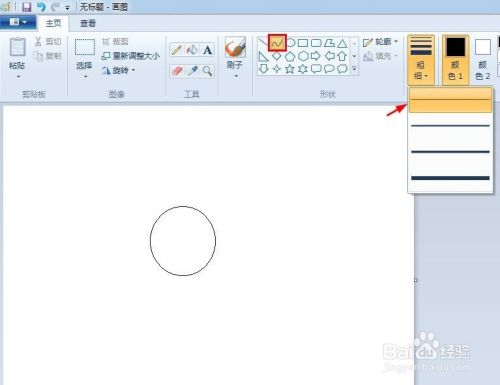Select 颜色 1 black color swatch
This screenshot has width=500, height=385.
455,59
